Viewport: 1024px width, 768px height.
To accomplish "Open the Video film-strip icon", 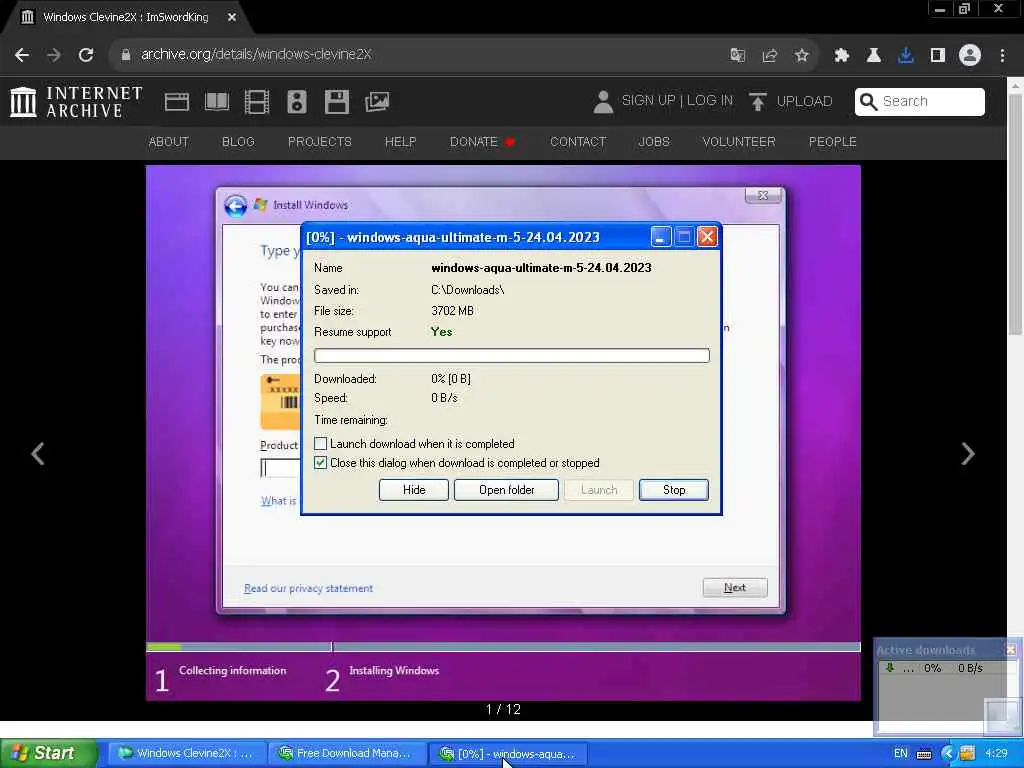I will pyautogui.click(x=257, y=102).
